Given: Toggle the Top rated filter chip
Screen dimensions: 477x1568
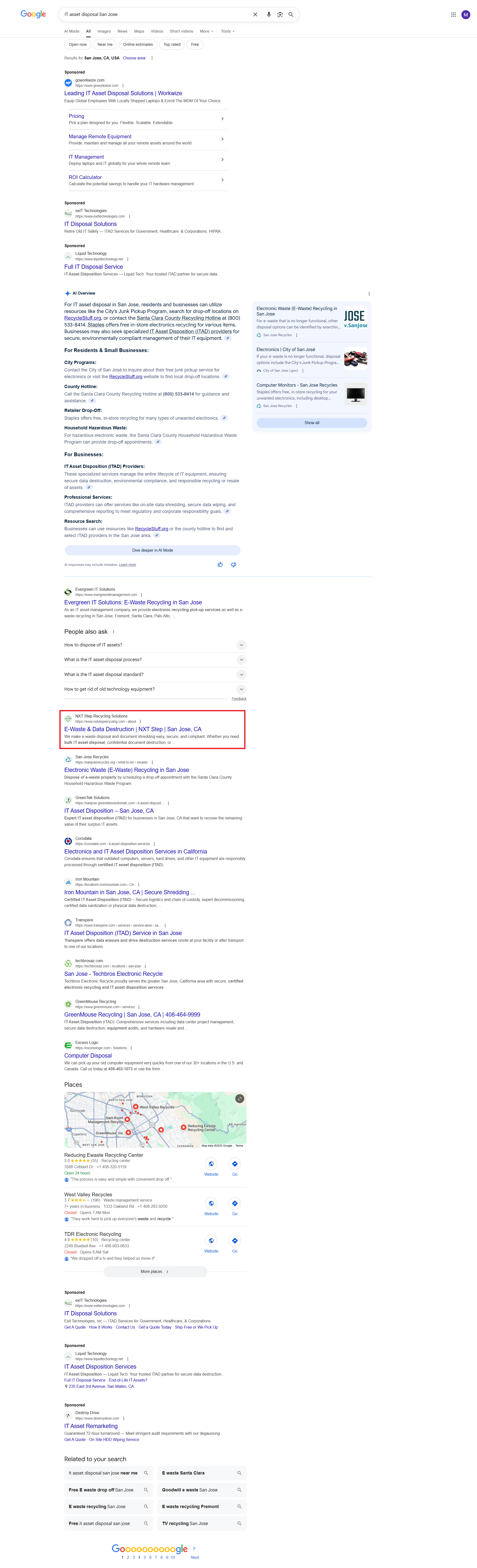Looking at the screenshot, I should pos(172,45).
